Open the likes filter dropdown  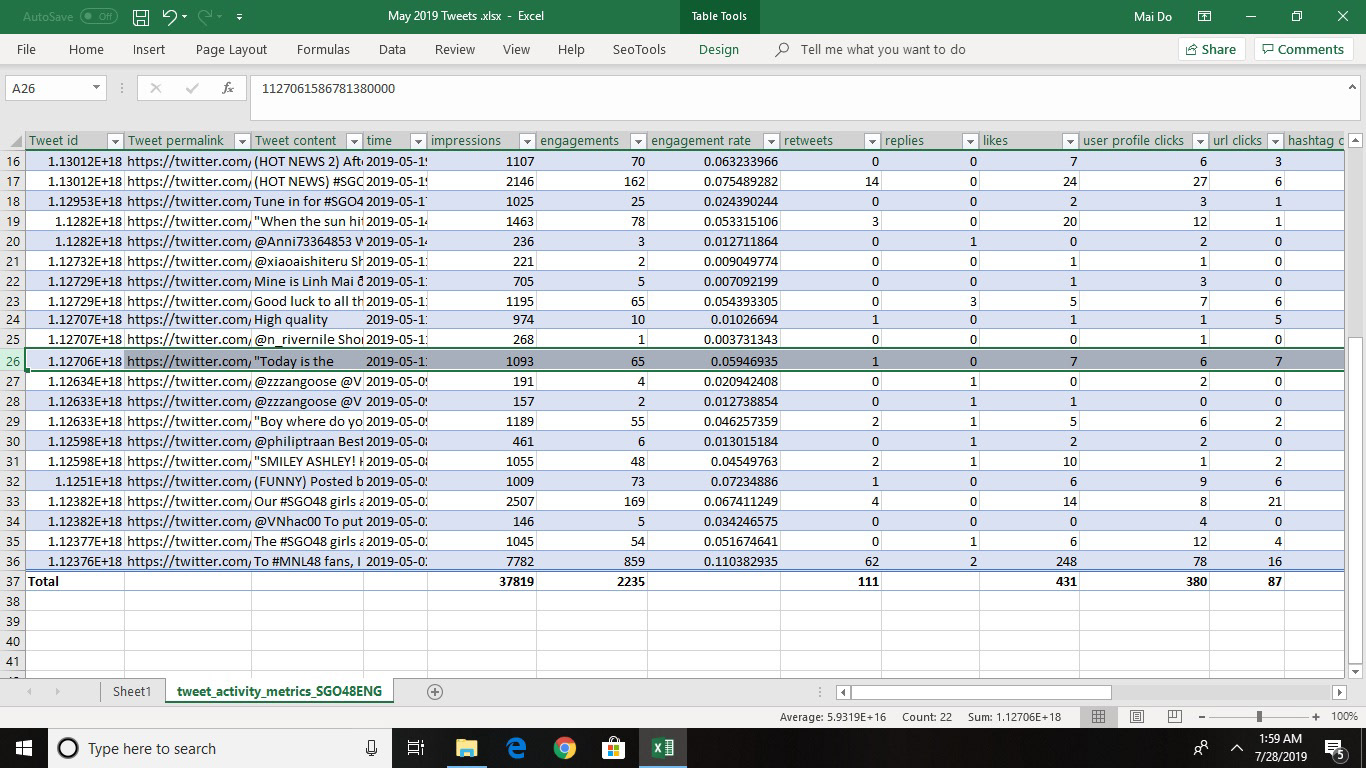[x=1070, y=141]
